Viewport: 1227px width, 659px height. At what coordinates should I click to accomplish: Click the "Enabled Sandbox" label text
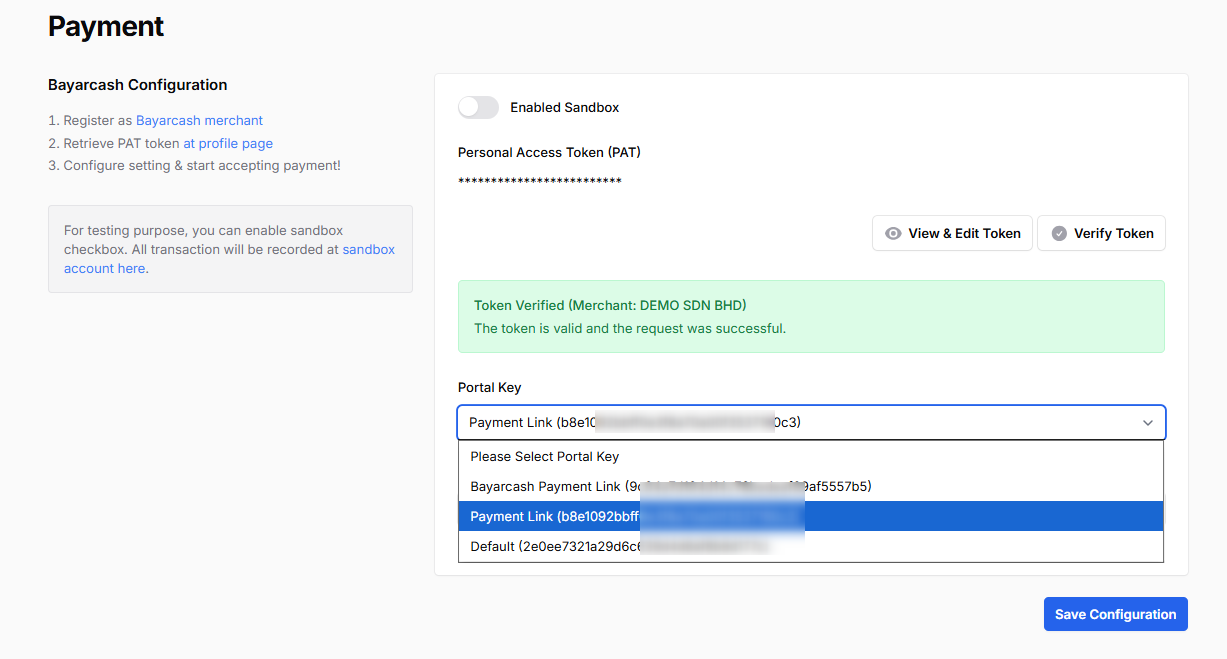564,107
